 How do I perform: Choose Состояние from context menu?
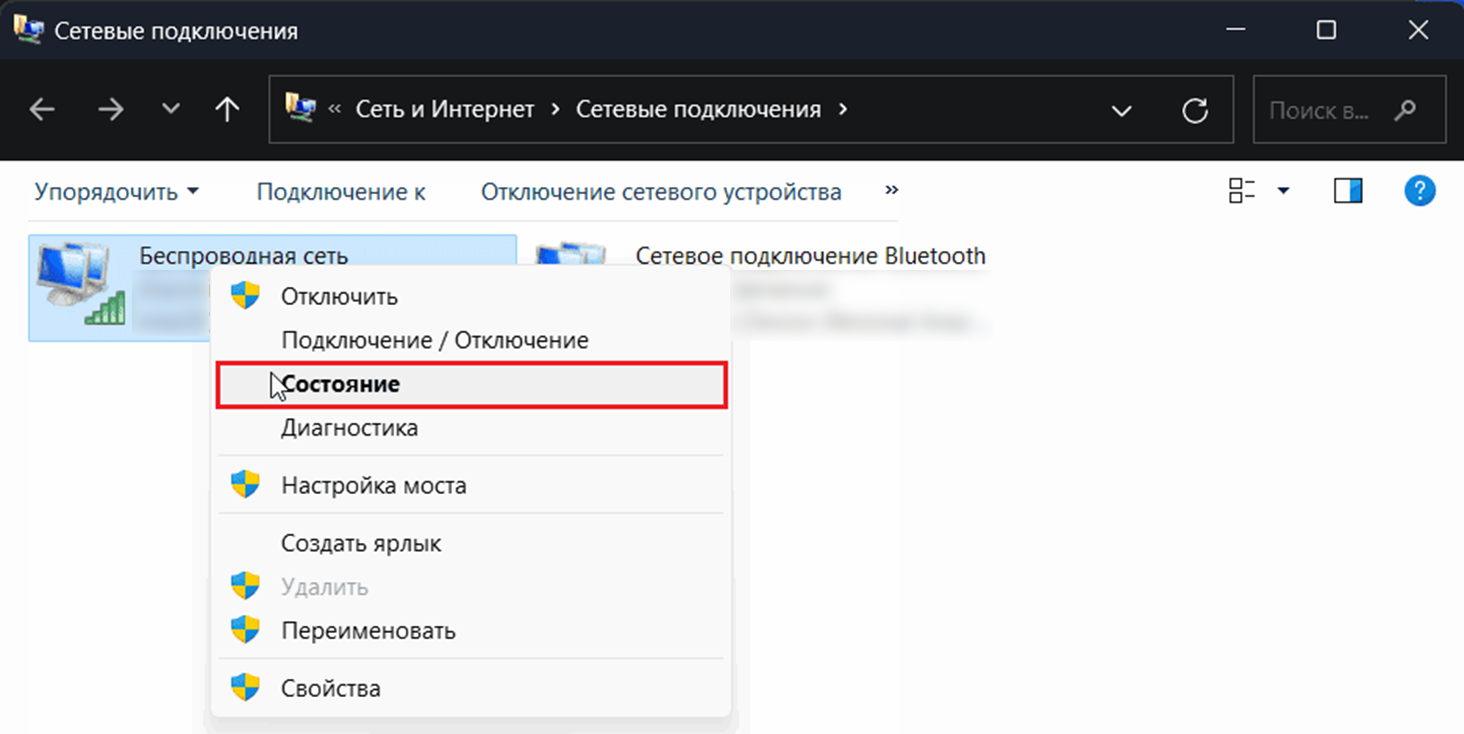pyautogui.click(x=341, y=384)
